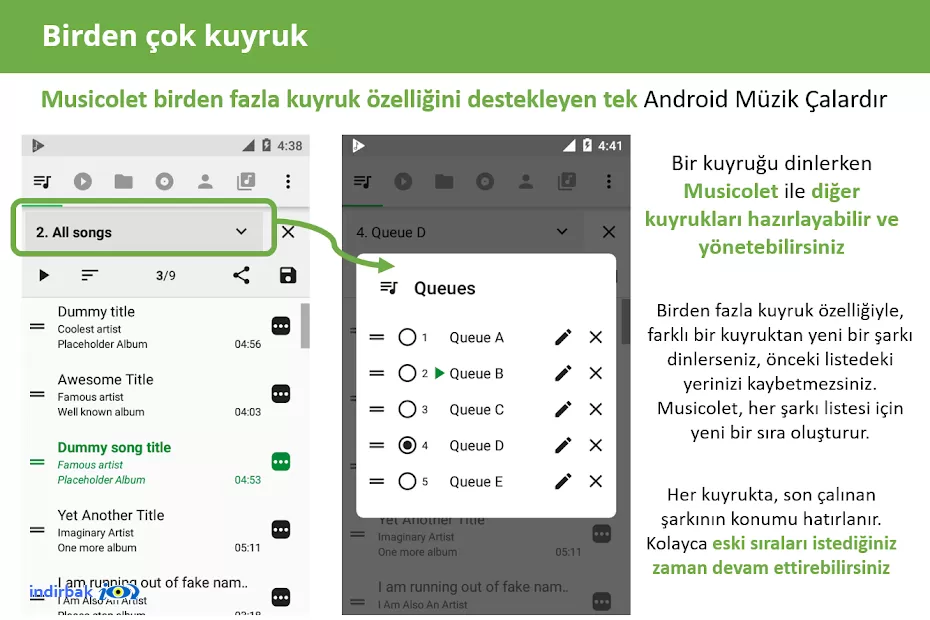Save the queue as playlist
930x620 pixels.
pyautogui.click(x=288, y=275)
